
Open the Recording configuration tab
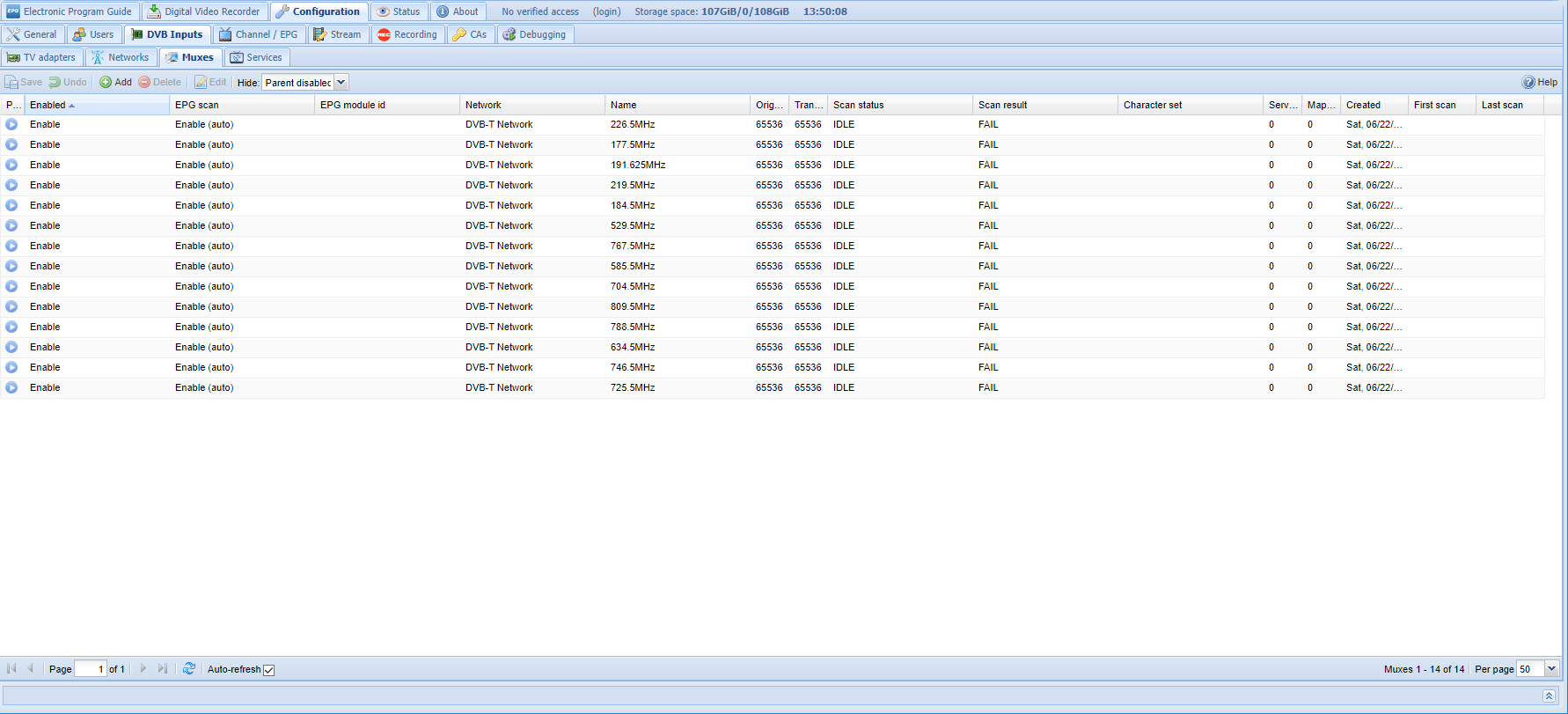click(407, 34)
